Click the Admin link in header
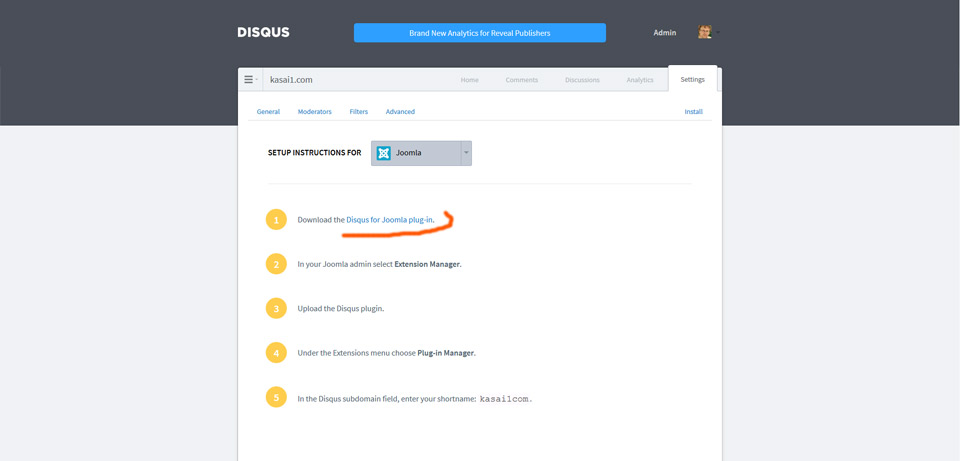 coord(665,33)
